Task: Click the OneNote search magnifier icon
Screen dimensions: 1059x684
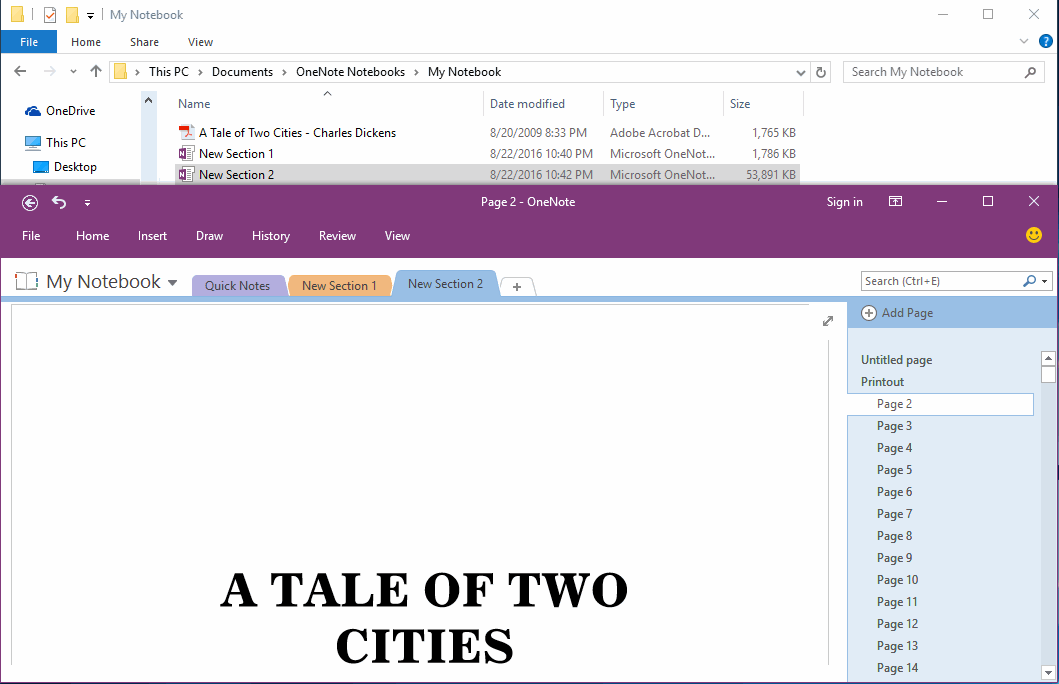Action: [1029, 281]
